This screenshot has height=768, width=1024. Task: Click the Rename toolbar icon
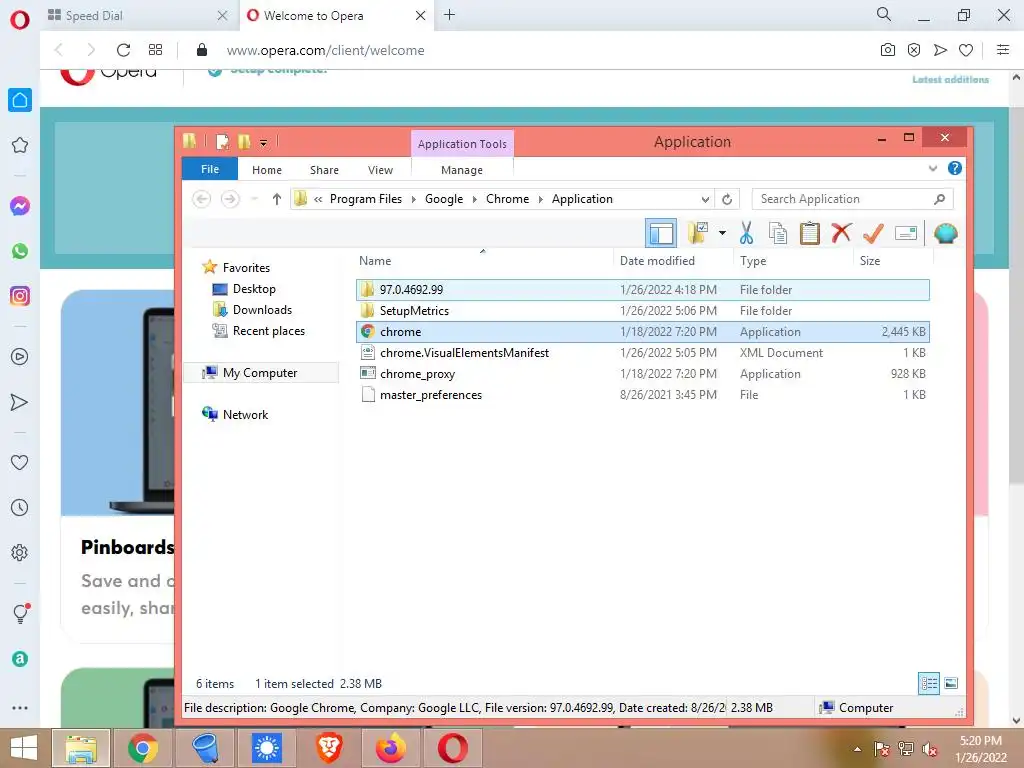pos(906,233)
